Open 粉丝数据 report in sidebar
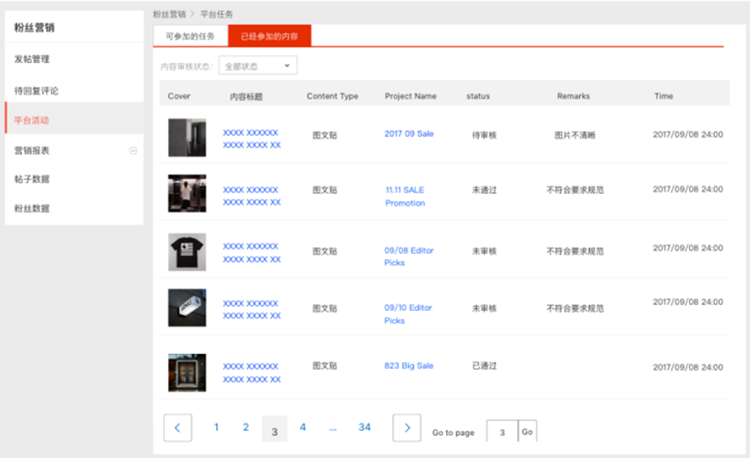750x458 pixels. coord(32,208)
